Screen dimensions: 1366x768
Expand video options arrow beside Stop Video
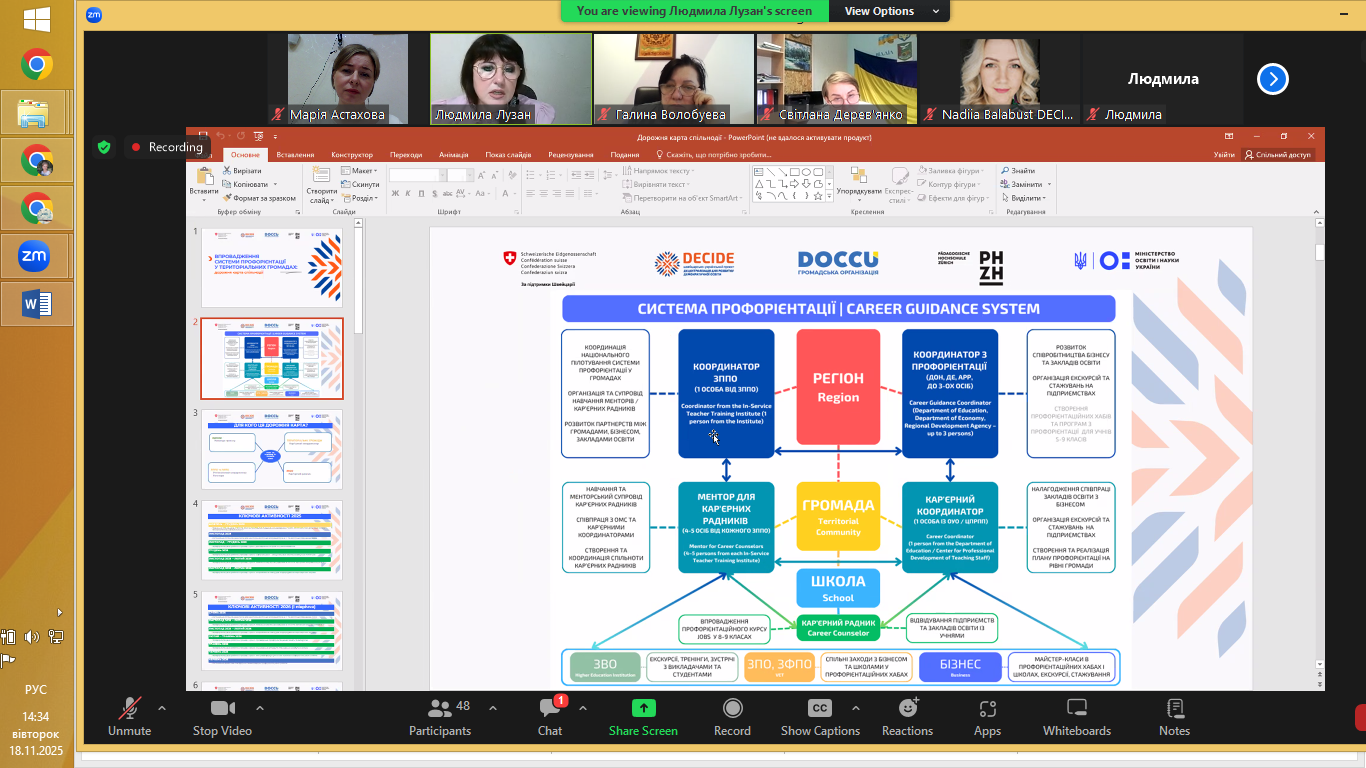[x=260, y=708]
